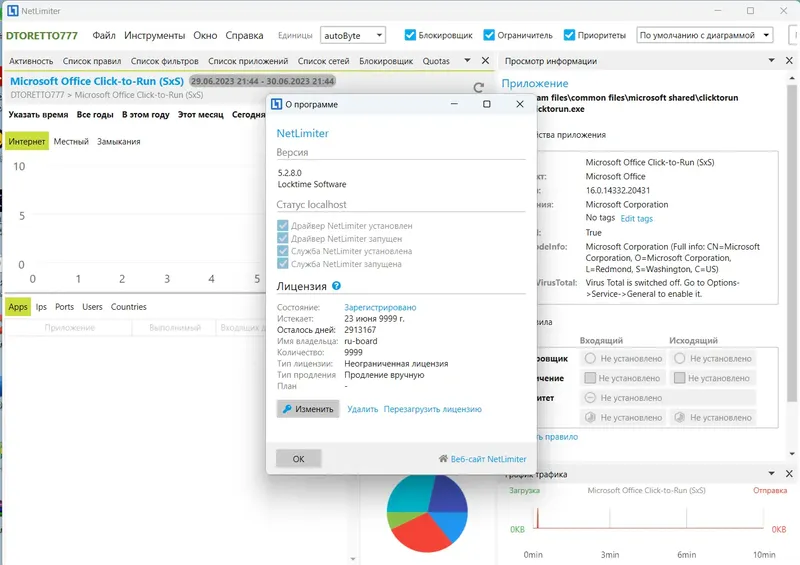Click the NetLimiter logo icon in the main title bar
Image resolution: width=800 pixels, height=565 pixels.
pyautogui.click(x=12, y=10)
